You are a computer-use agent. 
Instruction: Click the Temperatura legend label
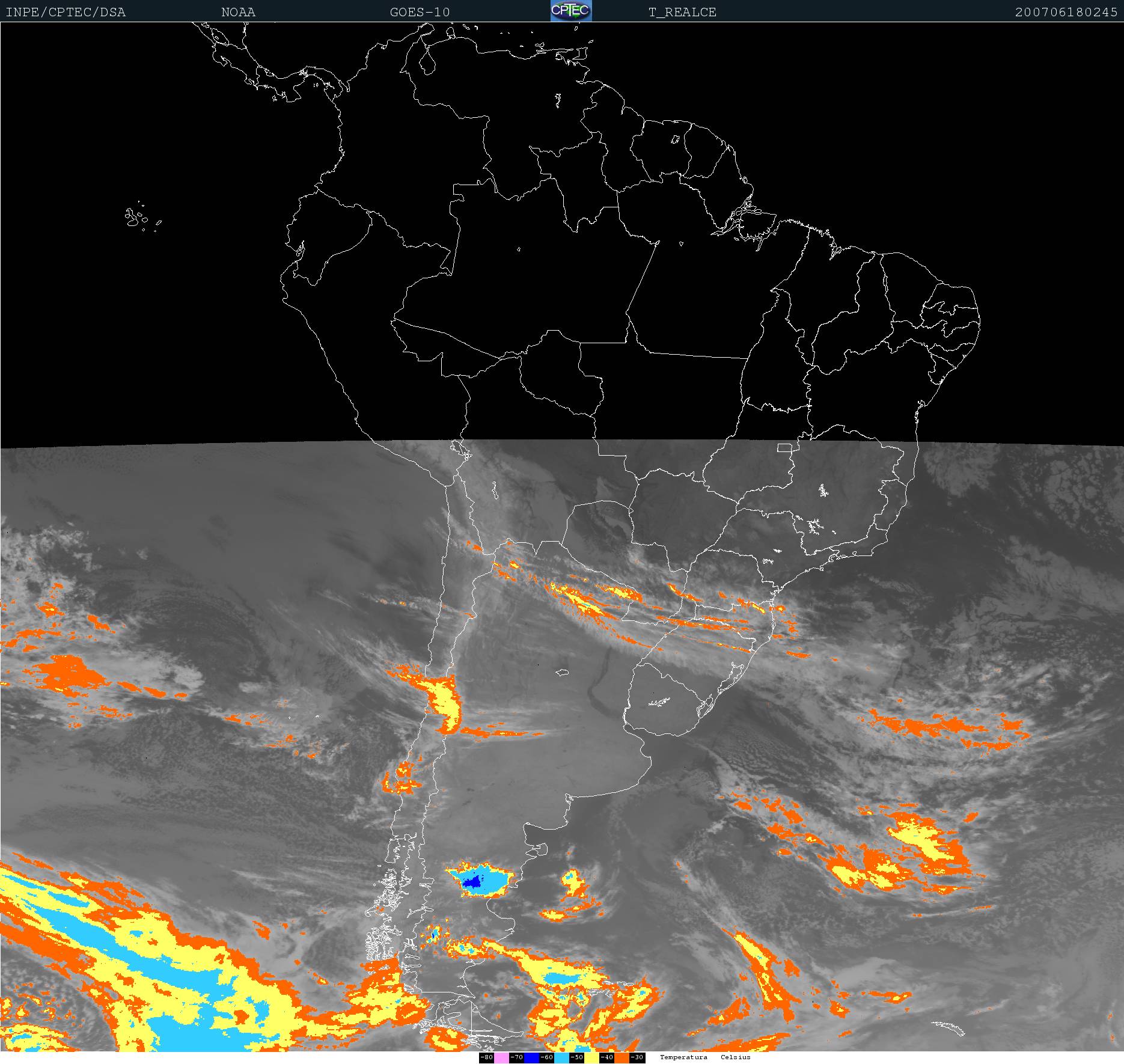click(683, 1057)
